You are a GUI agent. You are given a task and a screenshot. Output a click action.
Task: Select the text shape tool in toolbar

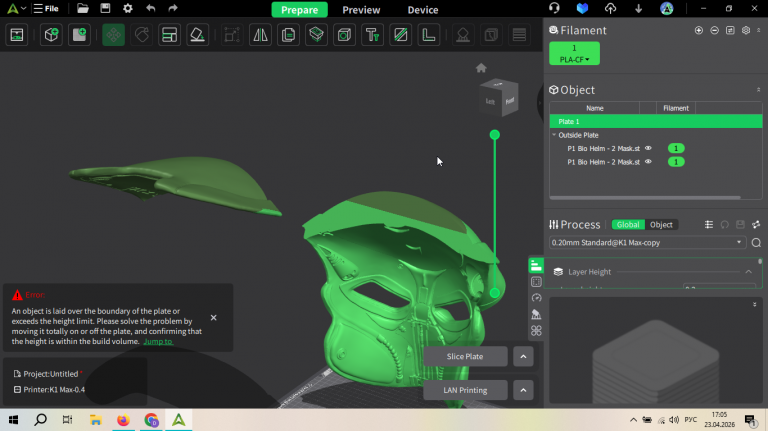(x=372, y=35)
